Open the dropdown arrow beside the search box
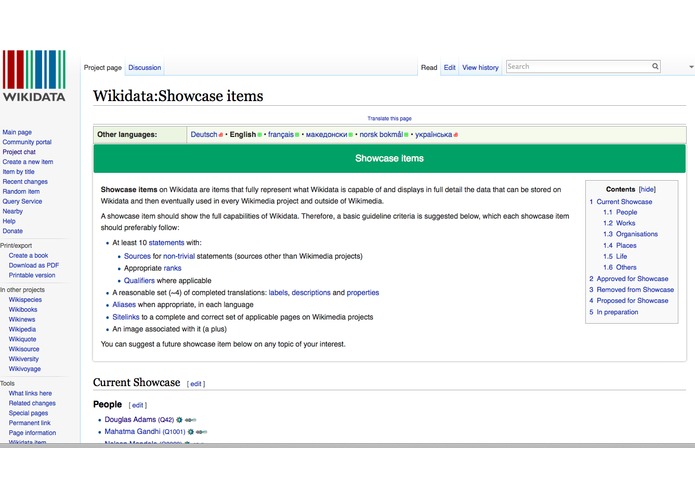Image resolution: width=695 pixels, height=494 pixels. coord(691,67)
